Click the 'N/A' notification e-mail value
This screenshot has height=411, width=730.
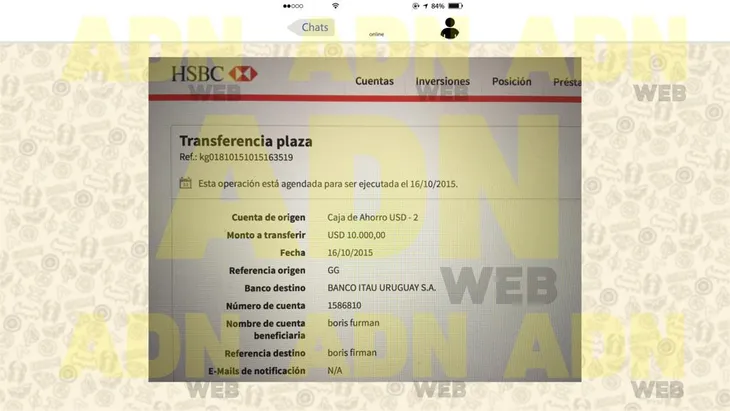(335, 371)
